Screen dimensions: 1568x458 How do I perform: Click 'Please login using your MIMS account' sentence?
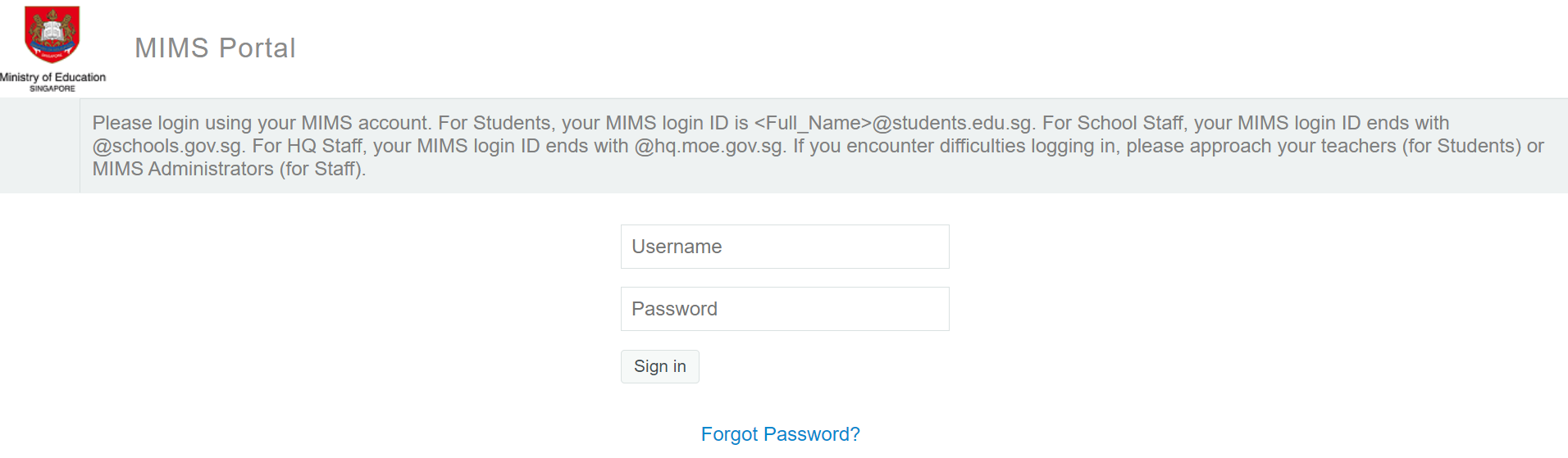pos(262,123)
